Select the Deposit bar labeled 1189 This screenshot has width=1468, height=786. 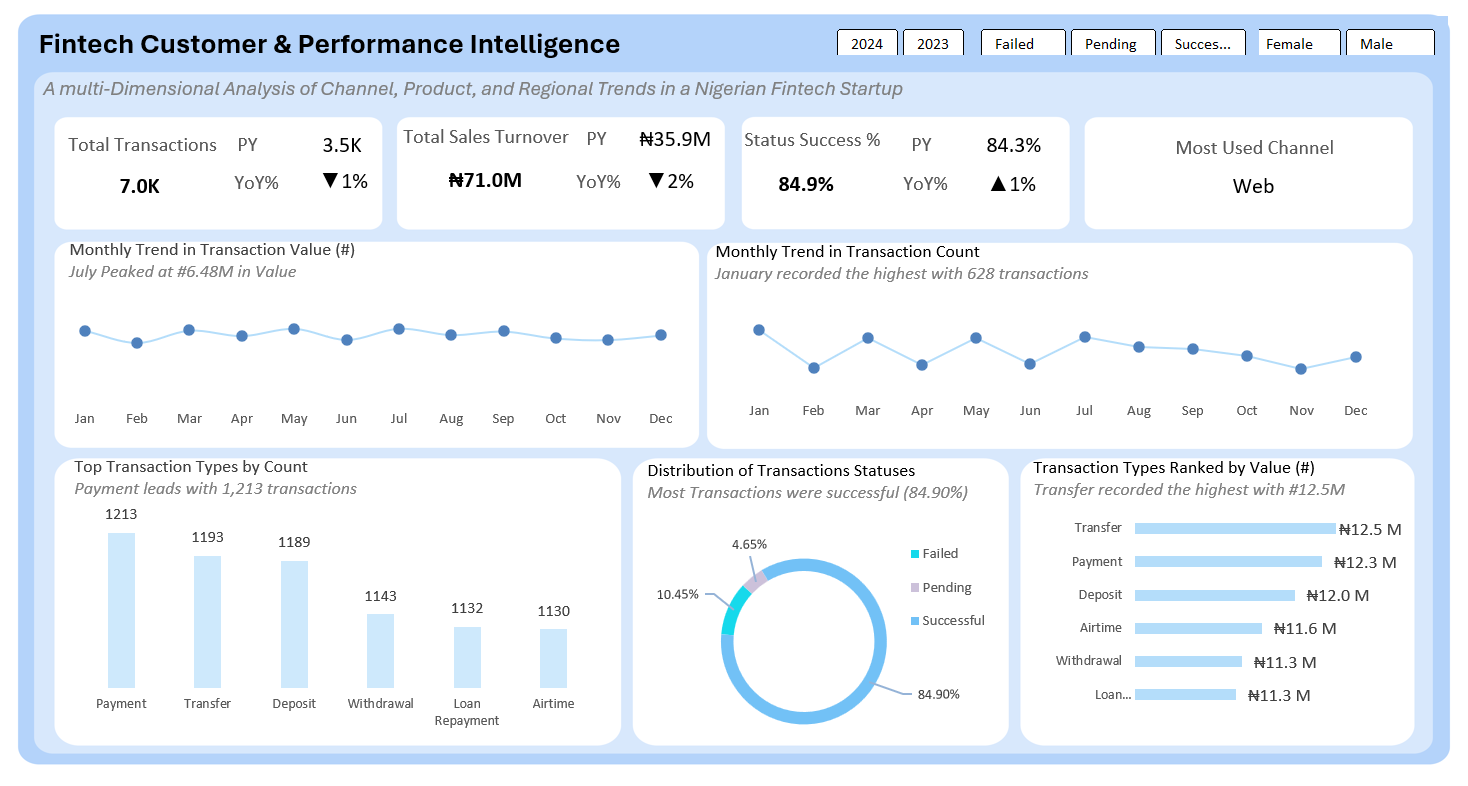[x=294, y=624]
